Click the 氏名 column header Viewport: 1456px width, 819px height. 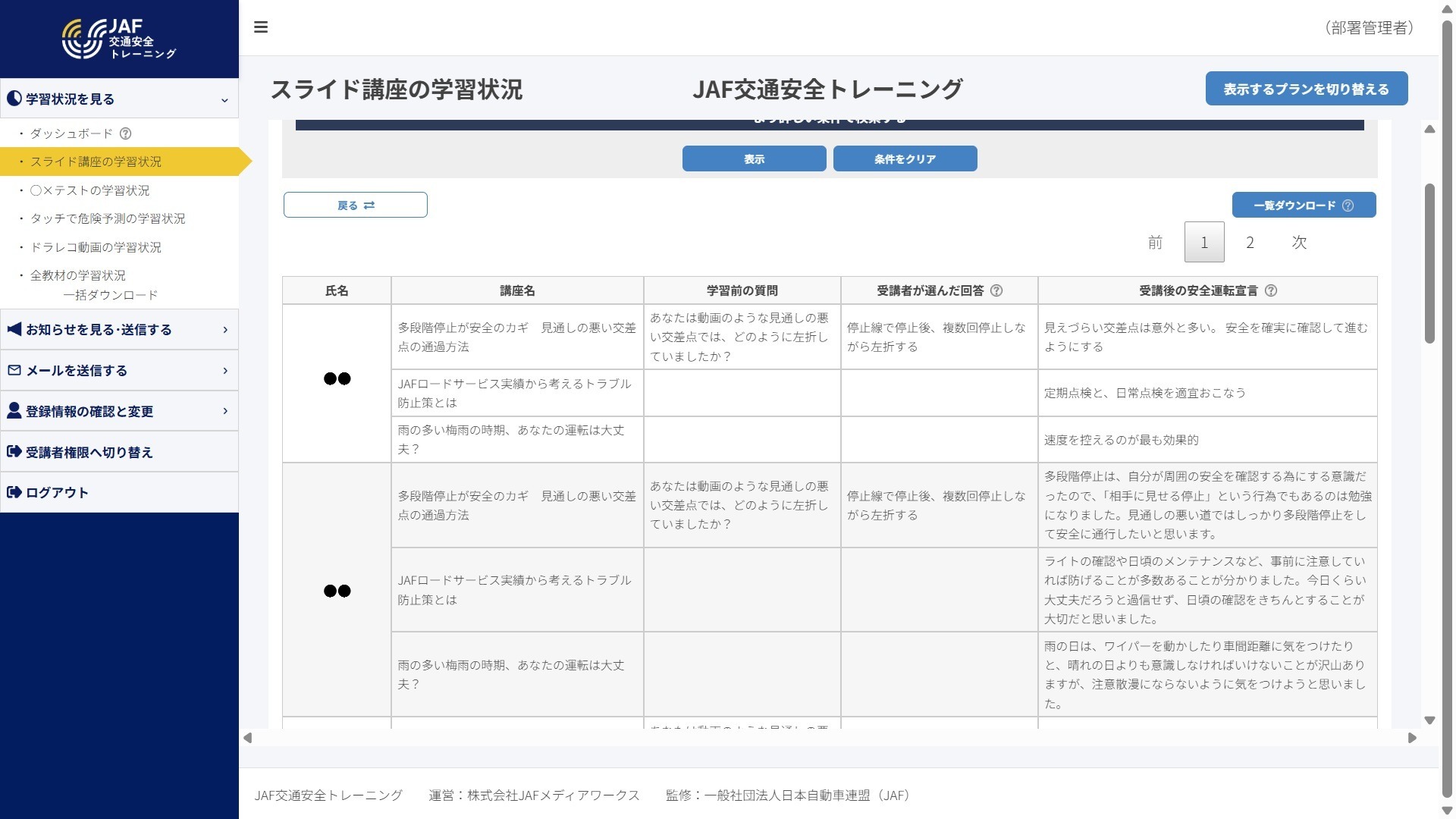pyautogui.click(x=337, y=290)
